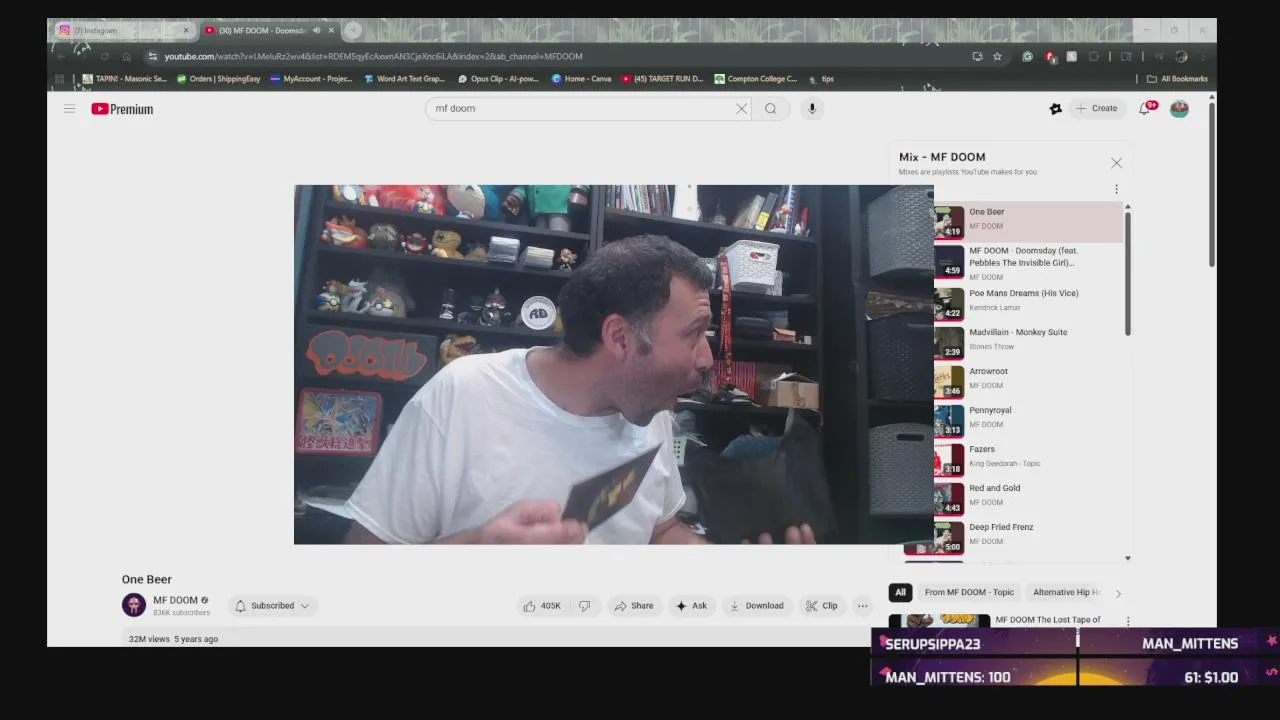Click the icon left of Create
The height and width of the screenshot is (720, 1280).
pos(1055,109)
